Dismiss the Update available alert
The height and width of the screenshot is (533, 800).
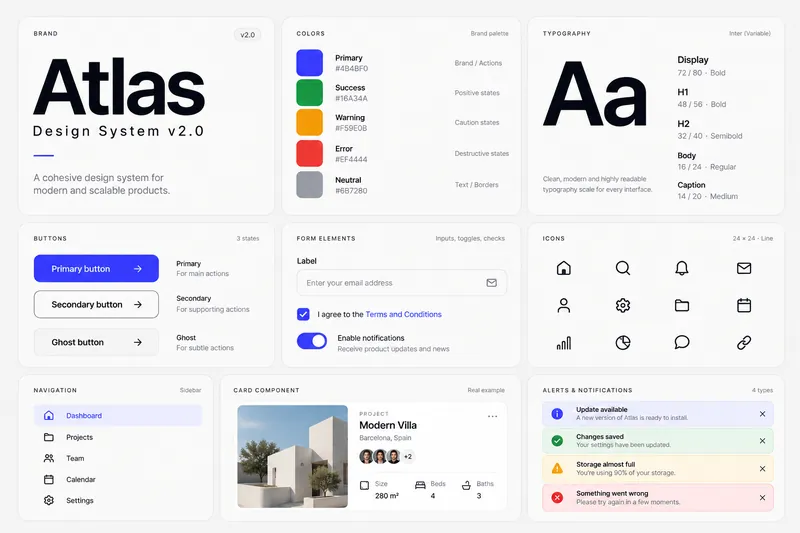coord(762,414)
